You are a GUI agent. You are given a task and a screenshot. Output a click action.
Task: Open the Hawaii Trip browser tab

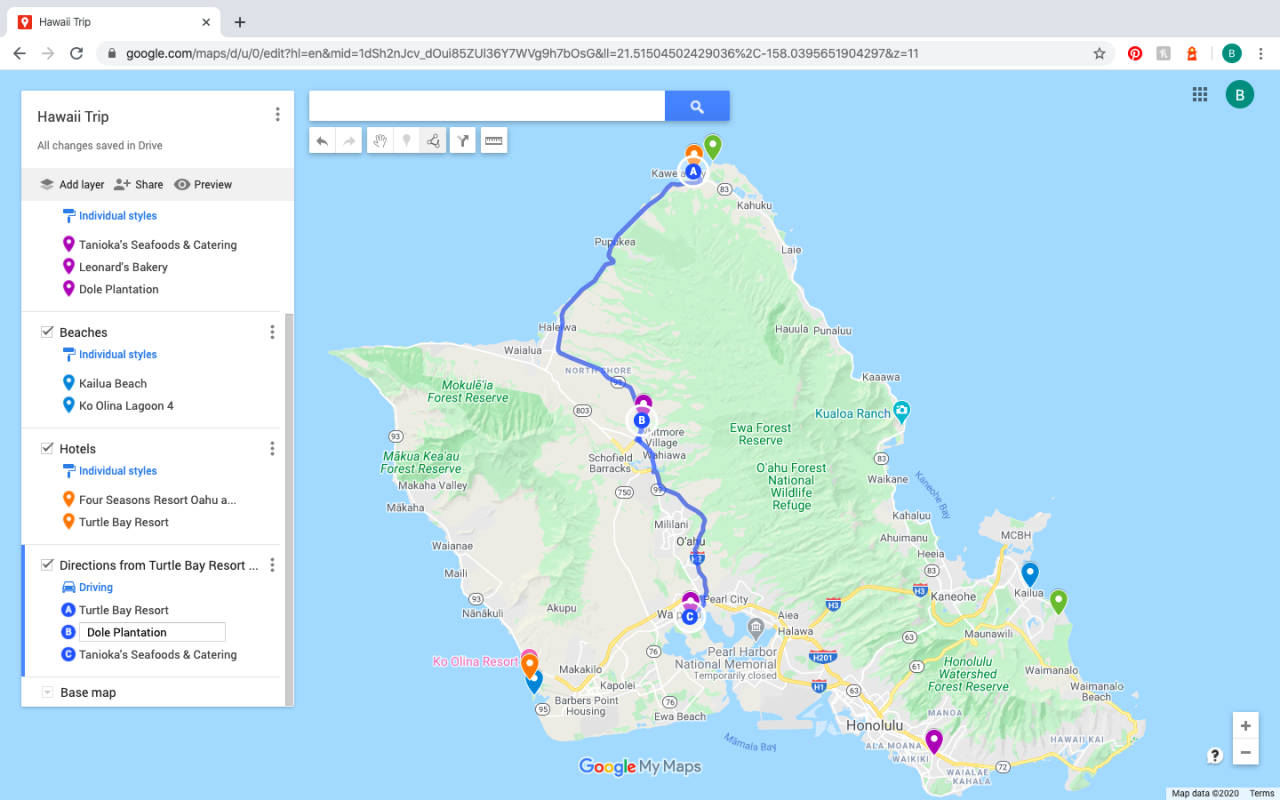(x=110, y=22)
